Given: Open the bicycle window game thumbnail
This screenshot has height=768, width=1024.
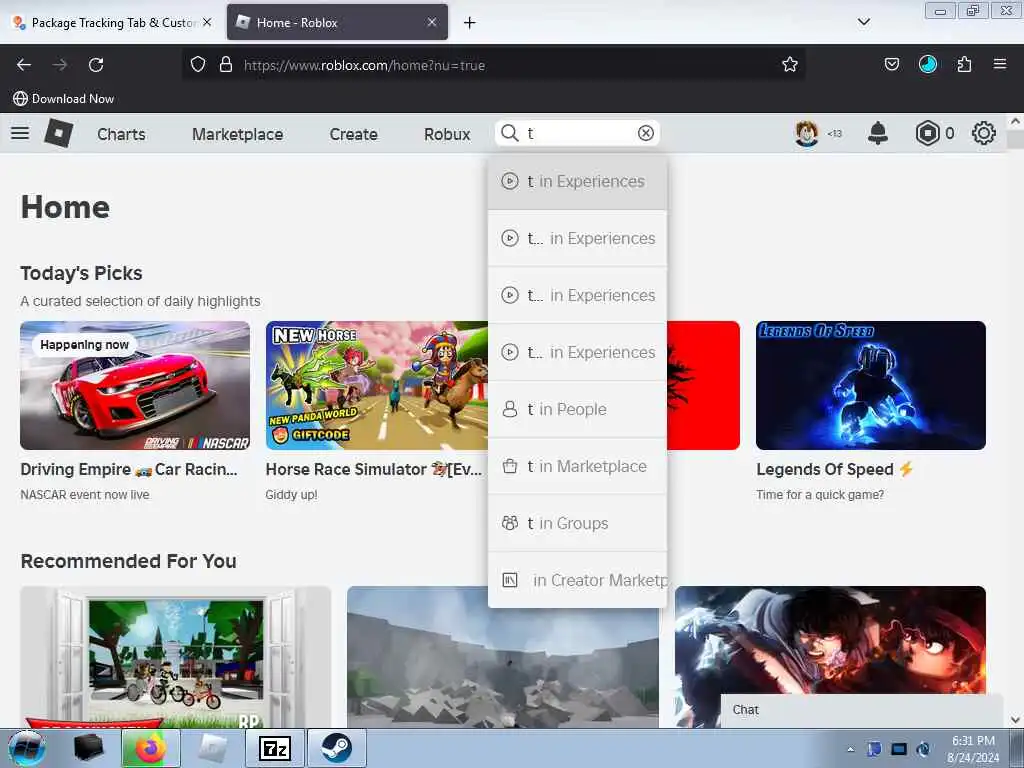Looking at the screenshot, I should (x=176, y=657).
